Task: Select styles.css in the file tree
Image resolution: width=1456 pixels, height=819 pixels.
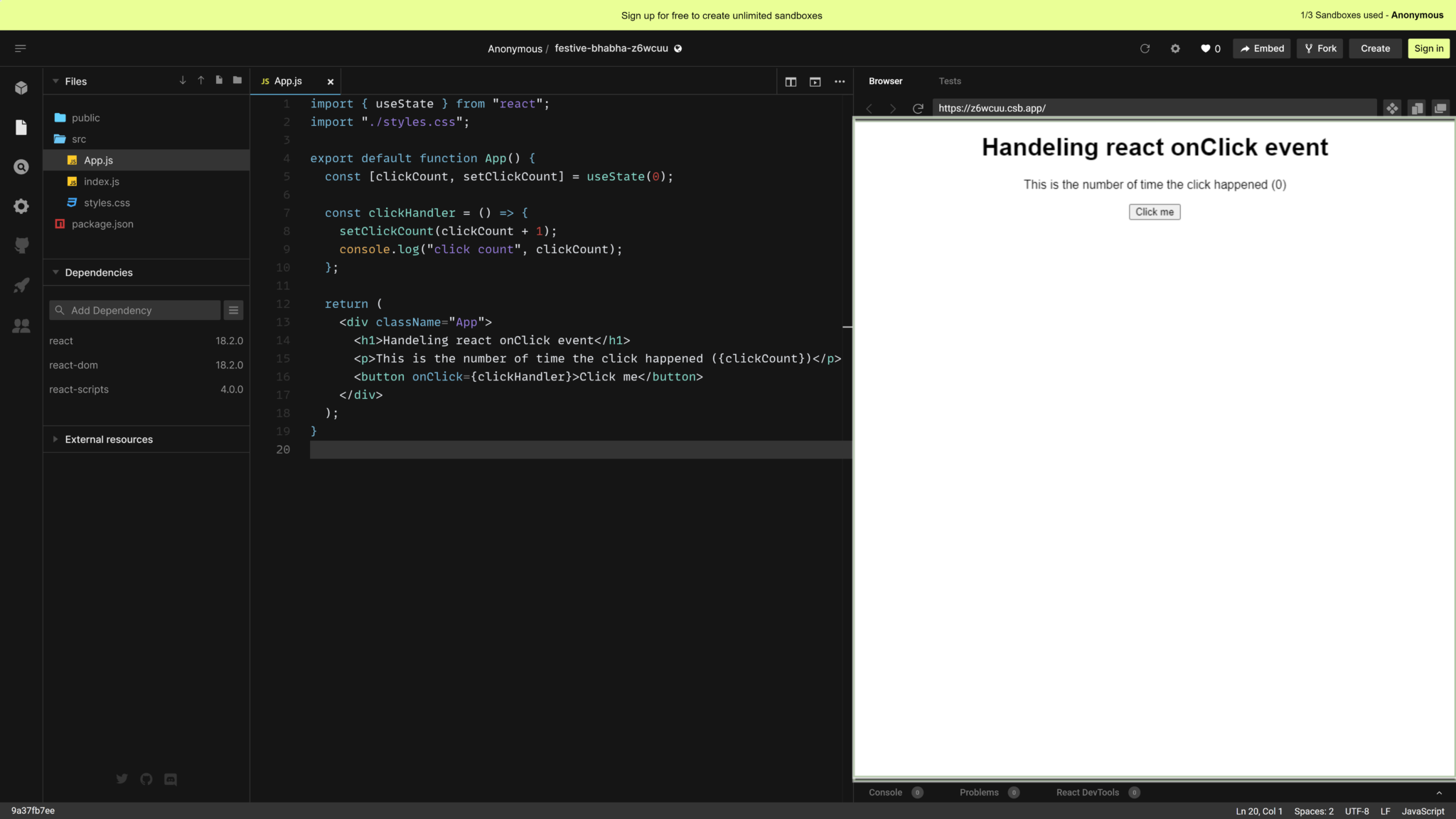Action: pos(107,203)
